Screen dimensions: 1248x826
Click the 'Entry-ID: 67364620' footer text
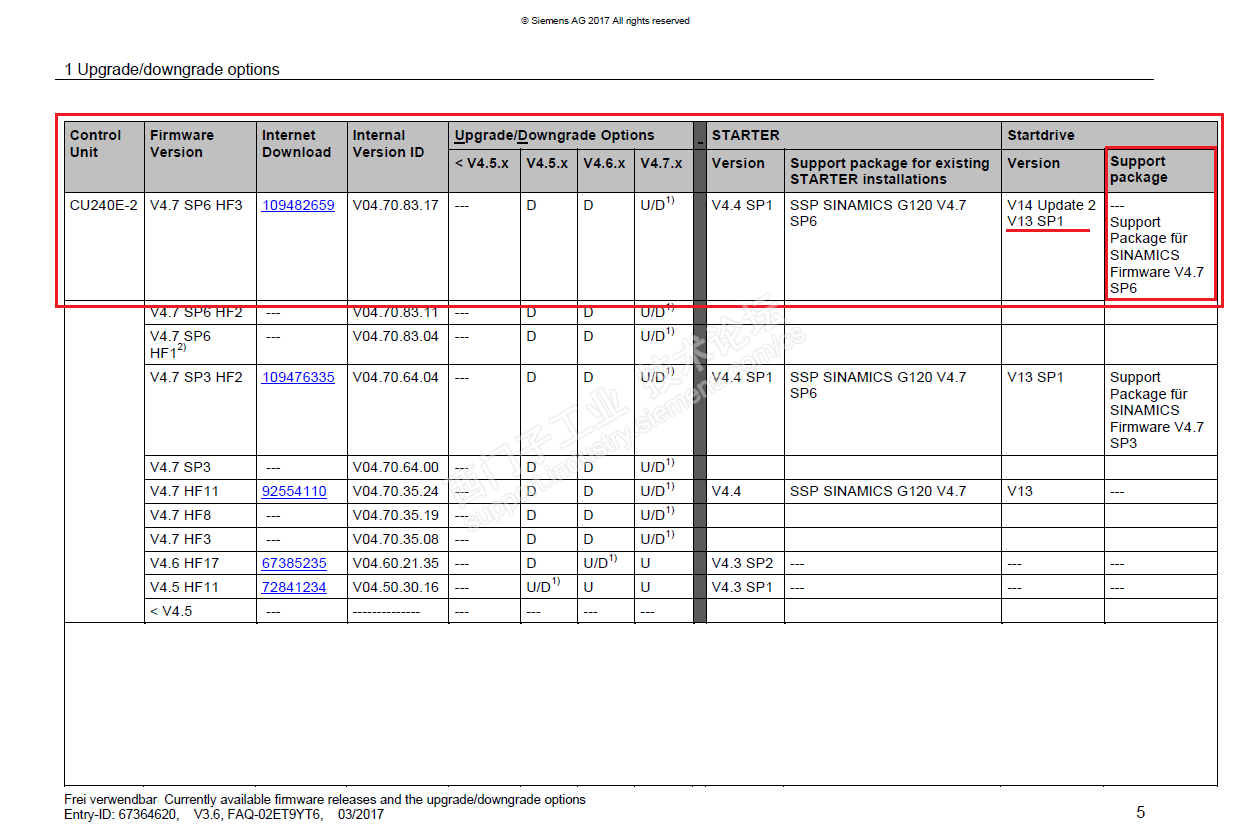pyautogui.click(x=123, y=815)
